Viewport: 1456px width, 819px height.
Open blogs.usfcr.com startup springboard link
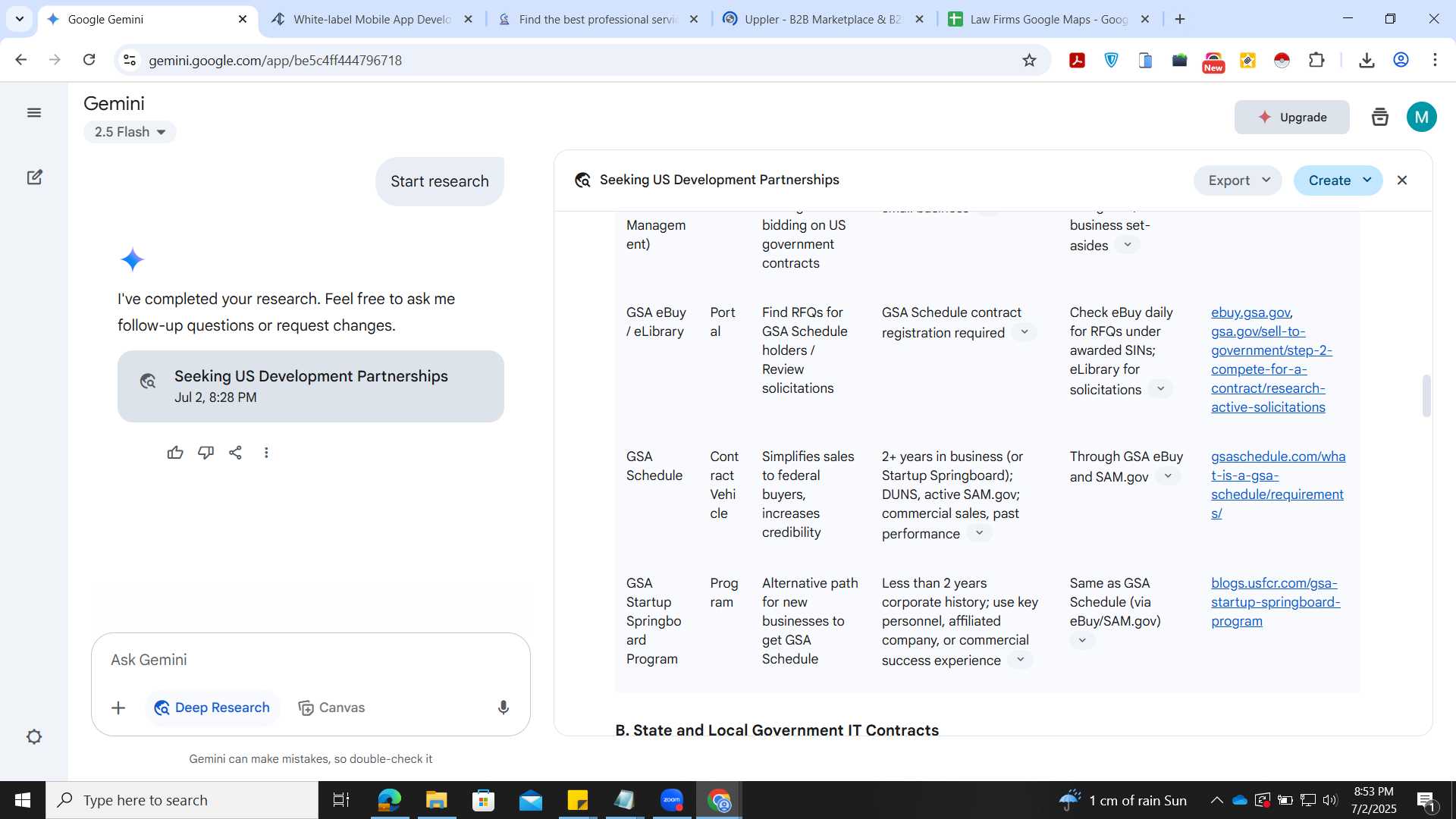(1276, 602)
